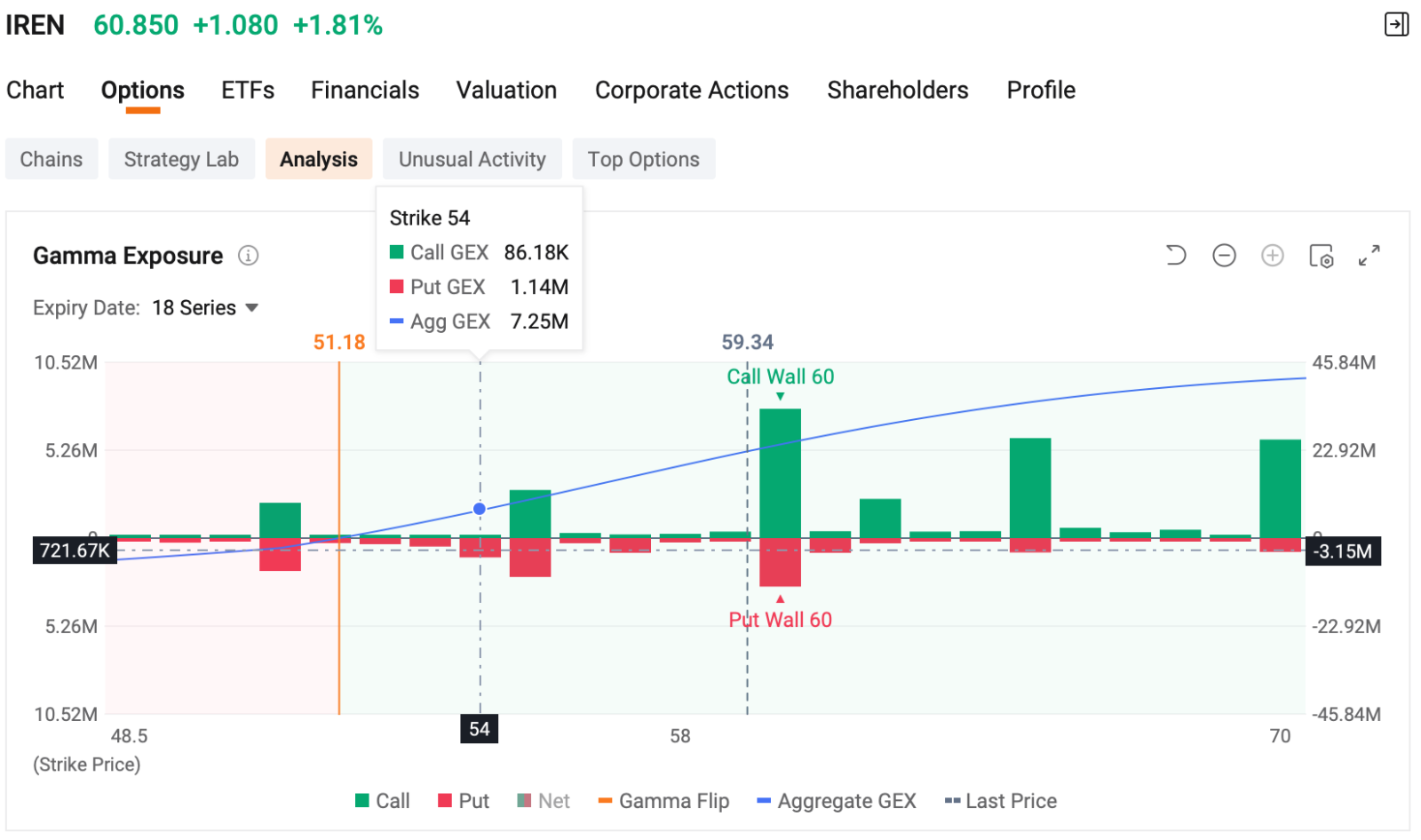Click the tall green call bar under Call Wall 60

(x=780, y=473)
